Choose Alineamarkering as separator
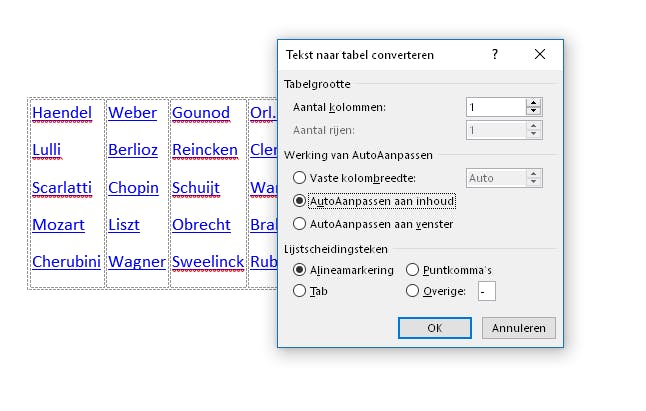 point(299,270)
